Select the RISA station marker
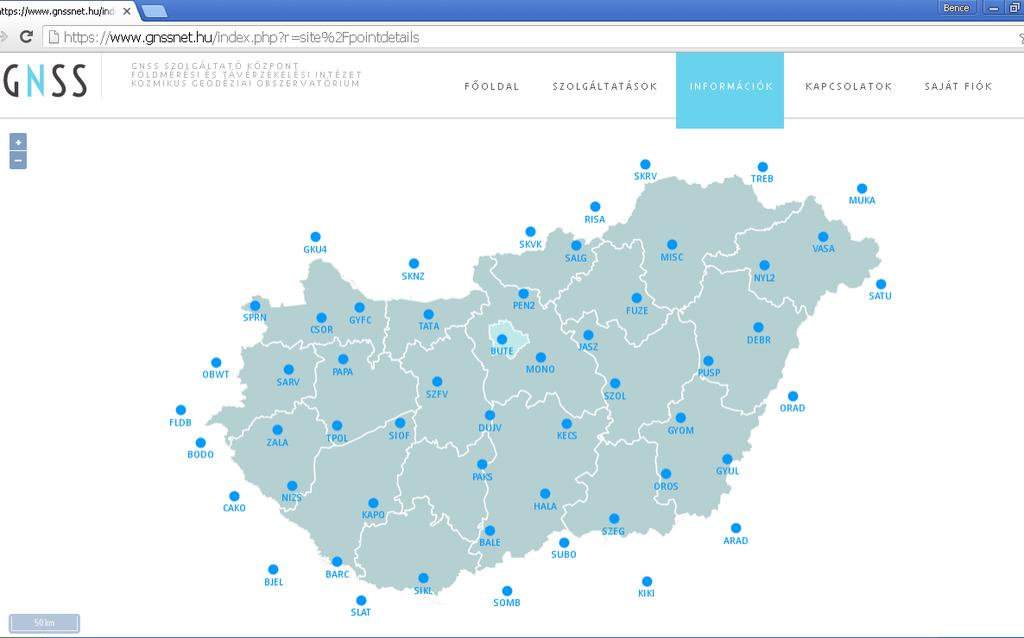Image resolution: width=1024 pixels, height=638 pixels. [x=595, y=207]
